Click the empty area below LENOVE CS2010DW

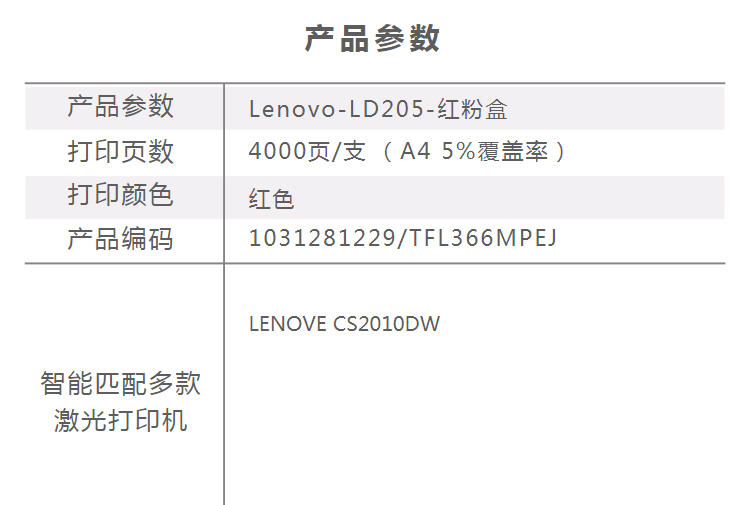[x=474, y=418]
